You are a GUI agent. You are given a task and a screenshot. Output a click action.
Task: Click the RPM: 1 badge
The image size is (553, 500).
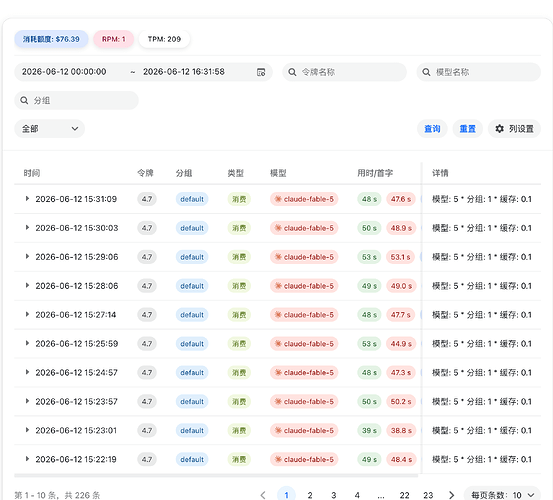tap(114, 39)
